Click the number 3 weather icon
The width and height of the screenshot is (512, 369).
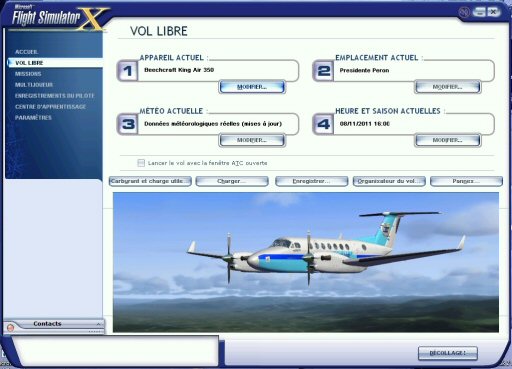[x=127, y=124]
